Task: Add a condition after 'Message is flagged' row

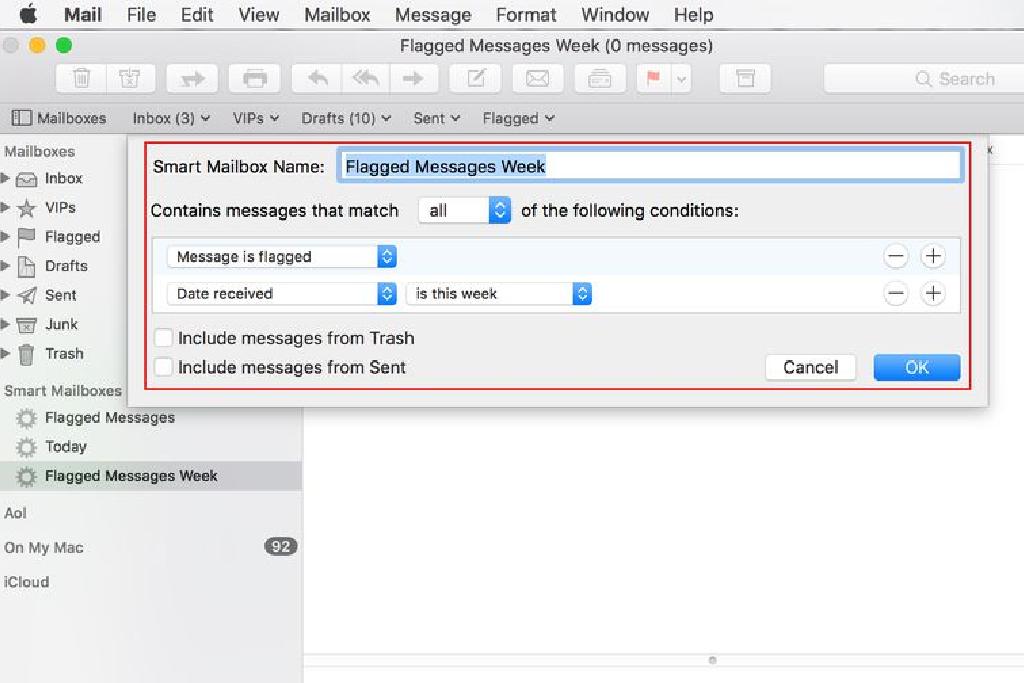Action: [933, 257]
